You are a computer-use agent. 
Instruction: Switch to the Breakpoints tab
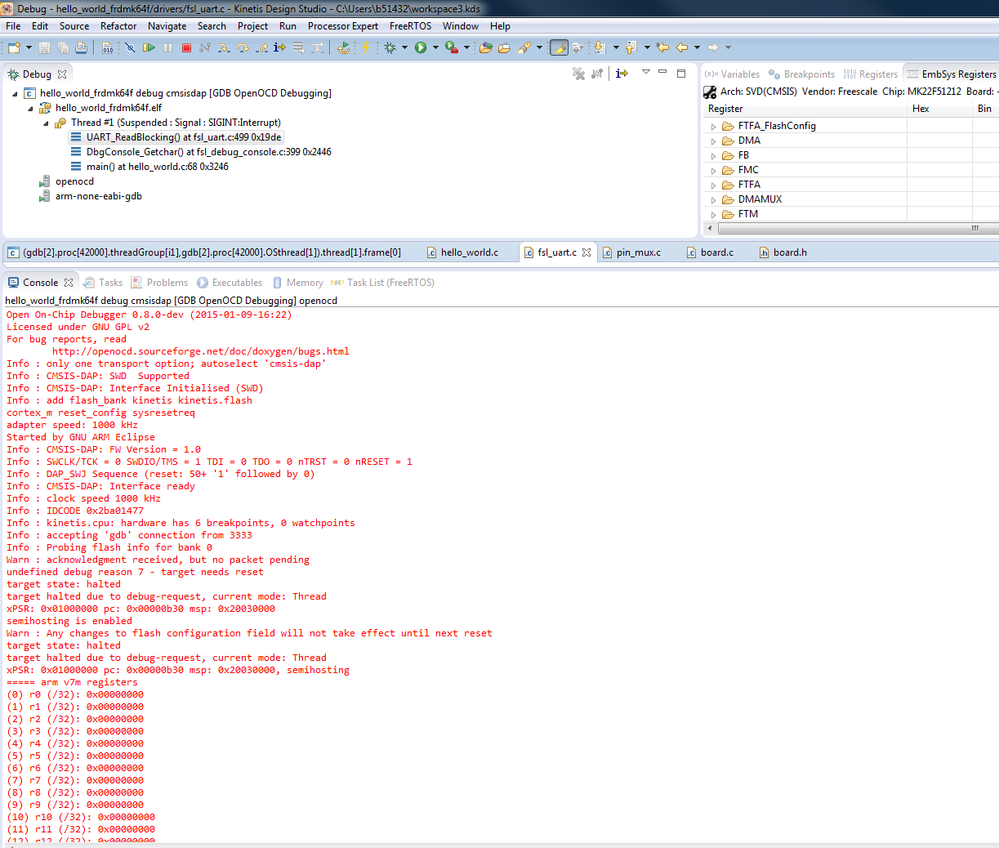(801, 75)
